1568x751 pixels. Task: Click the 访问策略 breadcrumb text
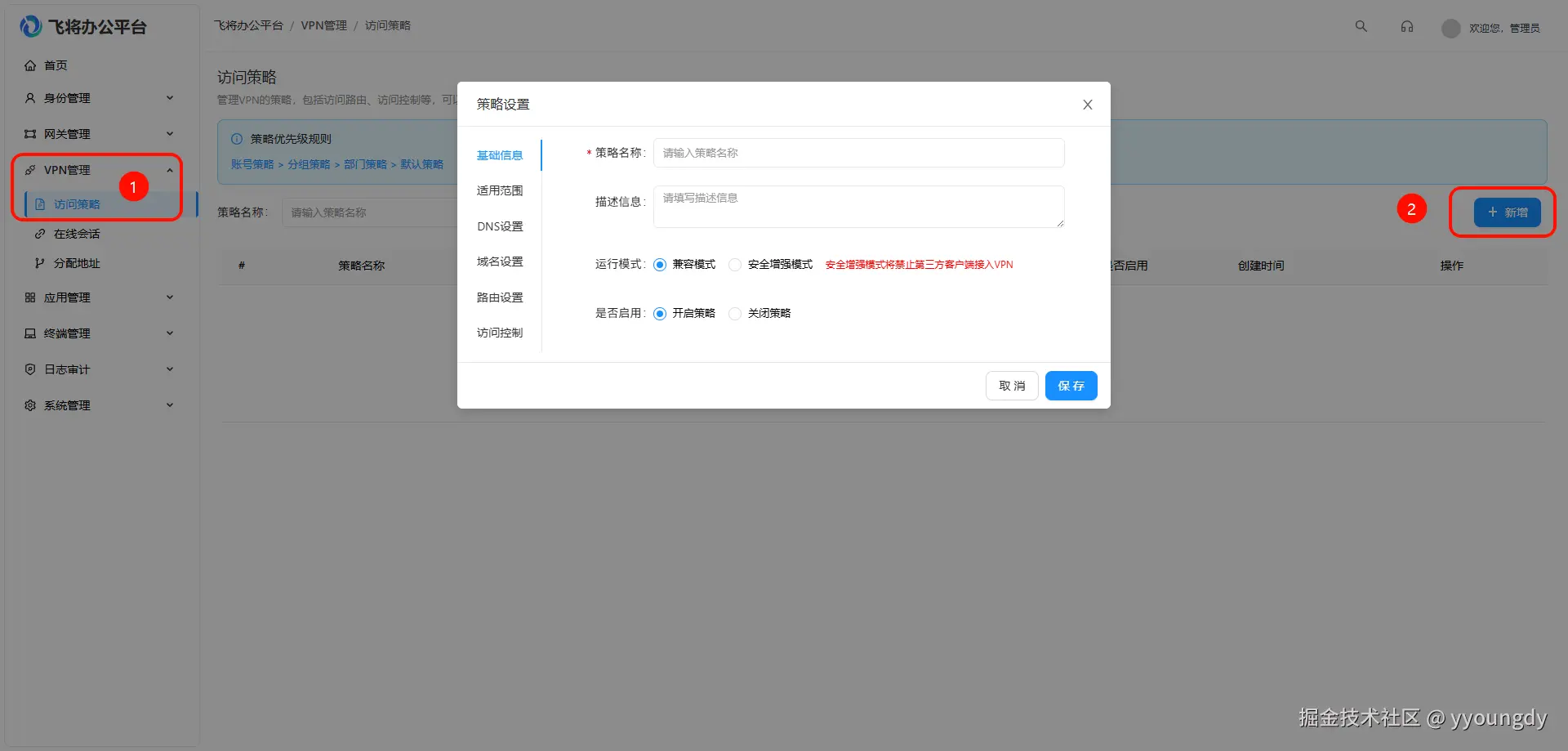[x=388, y=25]
